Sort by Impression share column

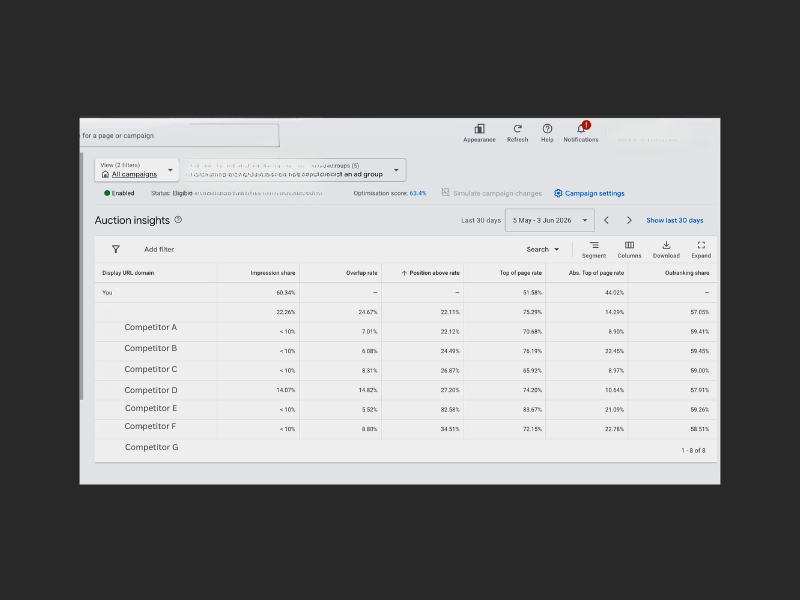point(272,273)
